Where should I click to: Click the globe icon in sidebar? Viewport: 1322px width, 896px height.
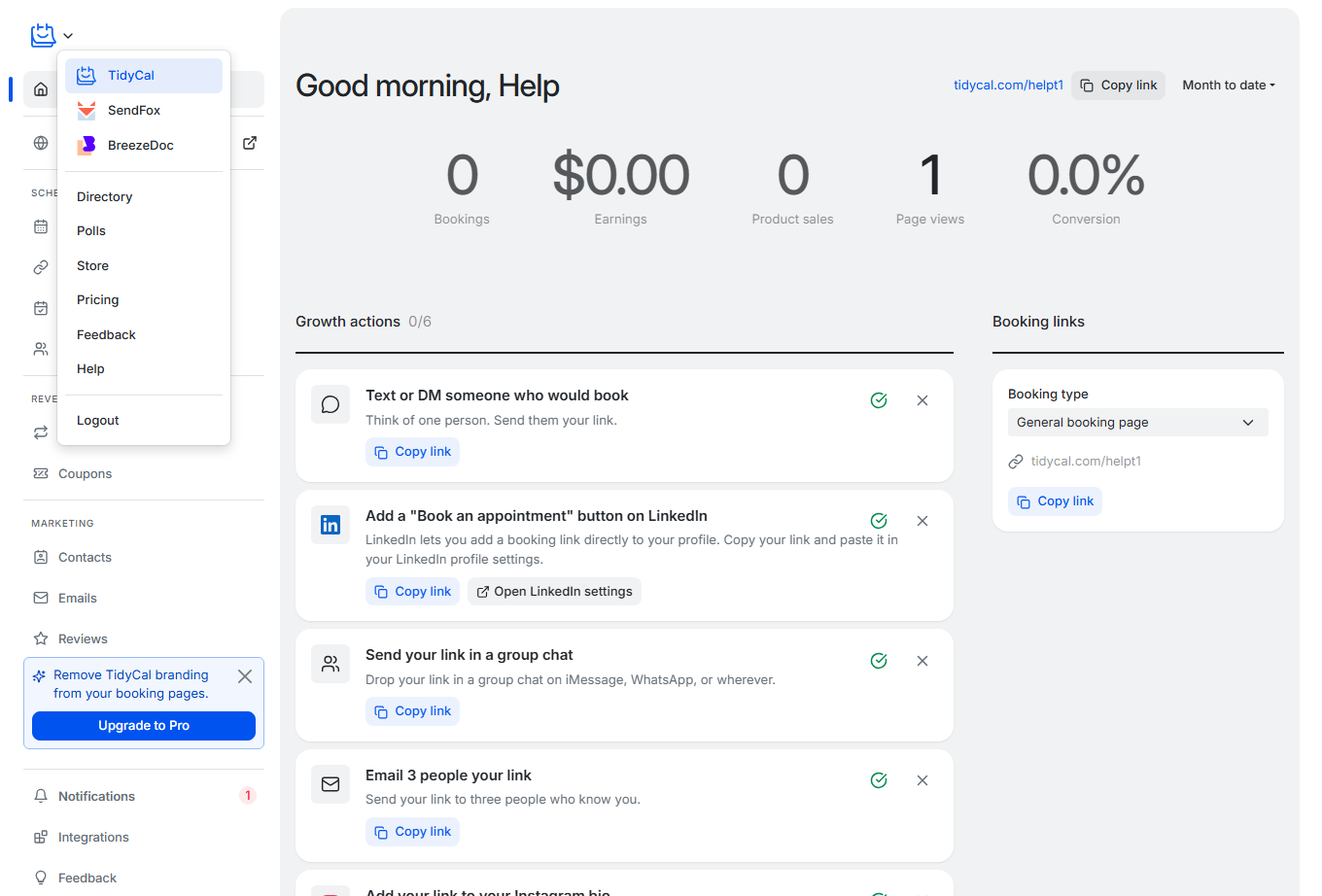coord(41,143)
